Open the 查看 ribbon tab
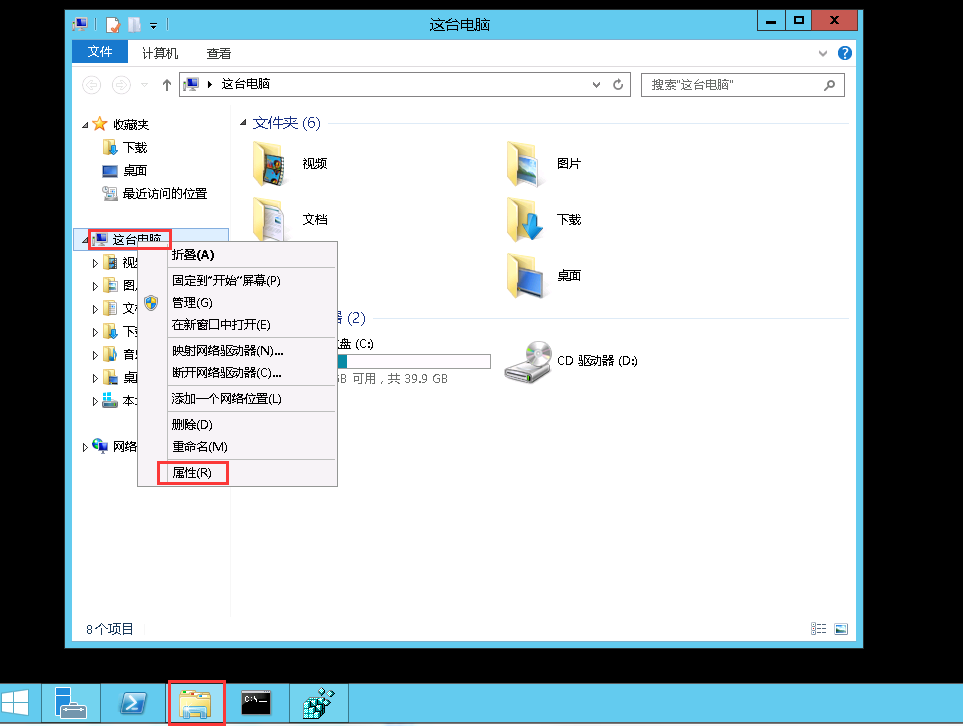The width and height of the screenshot is (963, 726). (x=218, y=53)
